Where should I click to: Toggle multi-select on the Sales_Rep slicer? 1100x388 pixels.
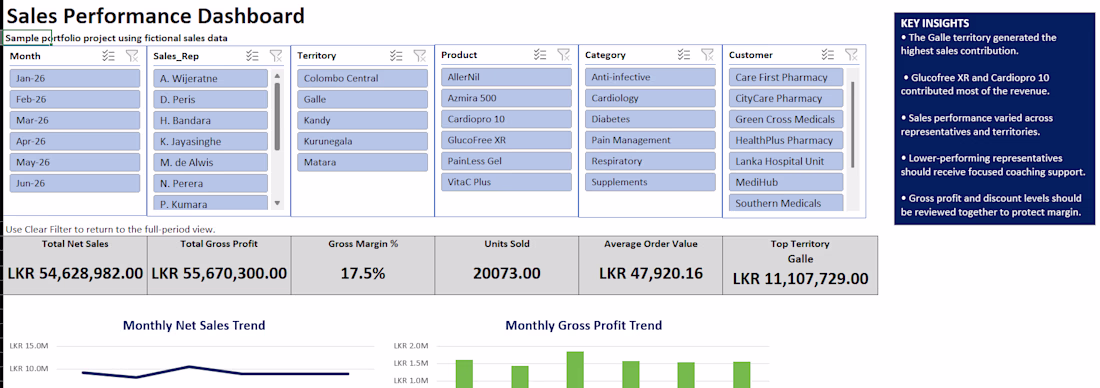pyautogui.click(x=252, y=56)
